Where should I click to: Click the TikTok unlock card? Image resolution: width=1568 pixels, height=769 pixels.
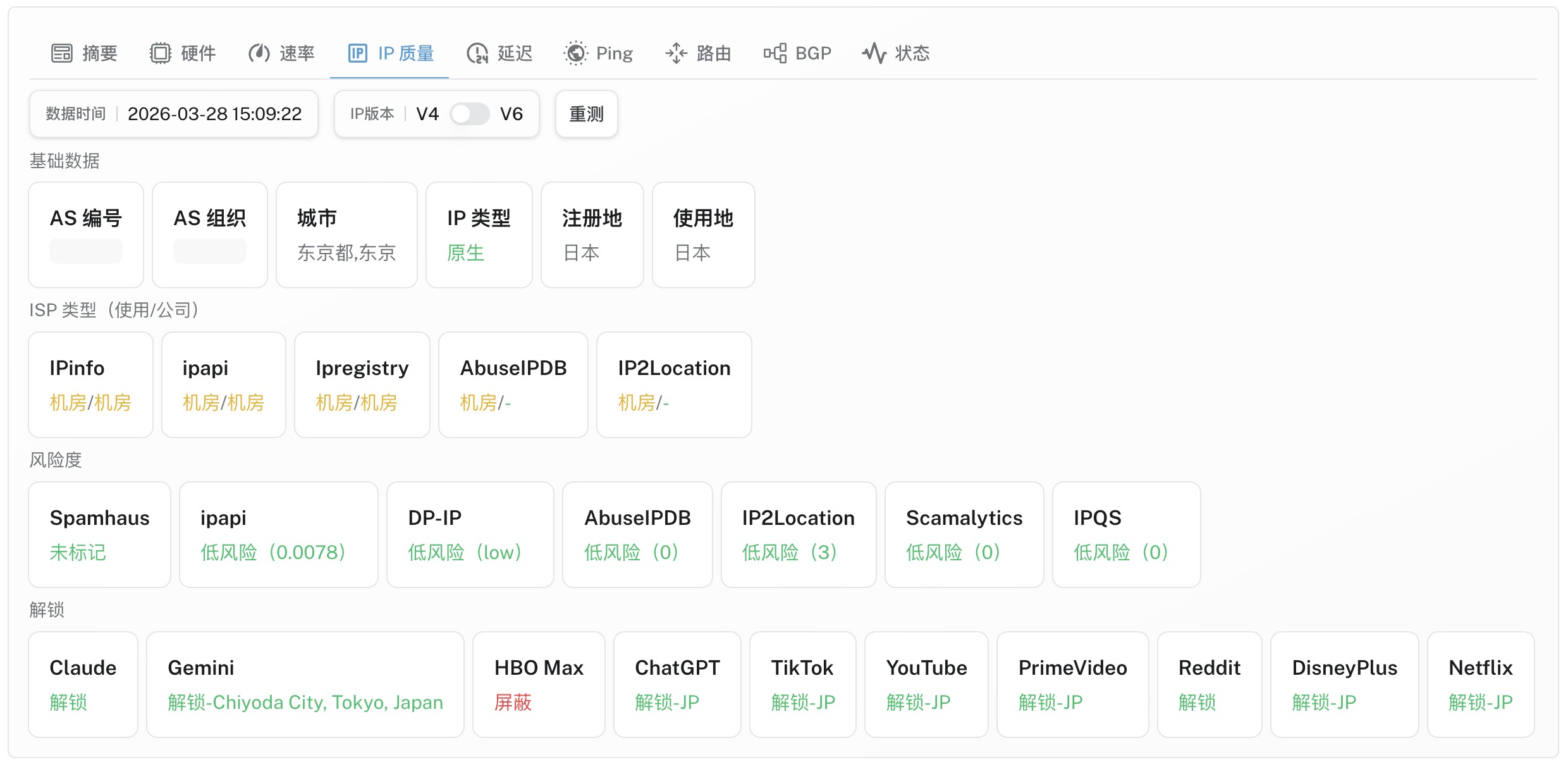tap(803, 685)
